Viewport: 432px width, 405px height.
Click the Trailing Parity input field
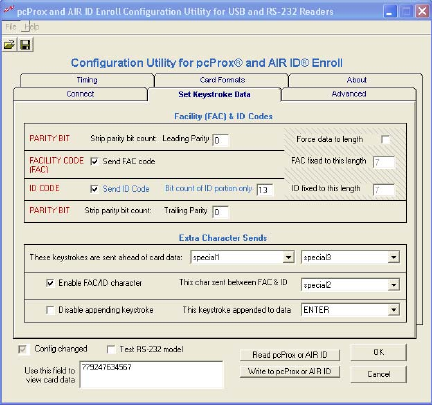[x=221, y=212]
